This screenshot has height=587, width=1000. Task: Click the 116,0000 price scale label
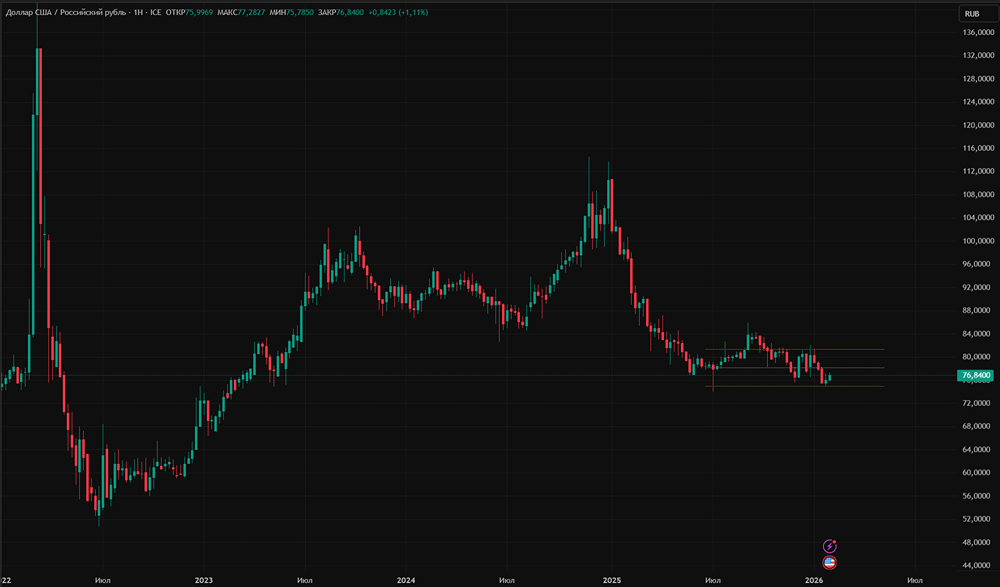point(978,148)
